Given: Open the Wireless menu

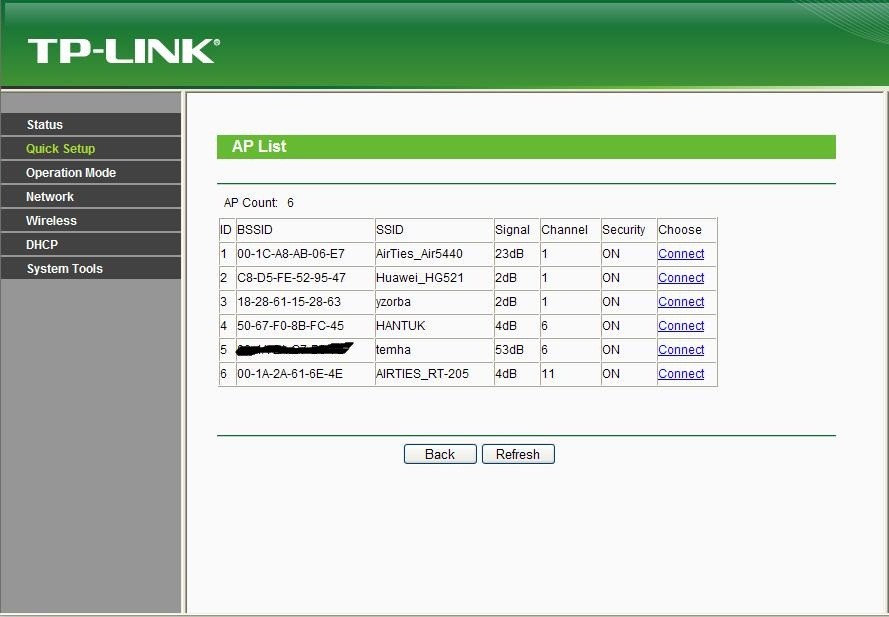Looking at the screenshot, I should (91, 221).
